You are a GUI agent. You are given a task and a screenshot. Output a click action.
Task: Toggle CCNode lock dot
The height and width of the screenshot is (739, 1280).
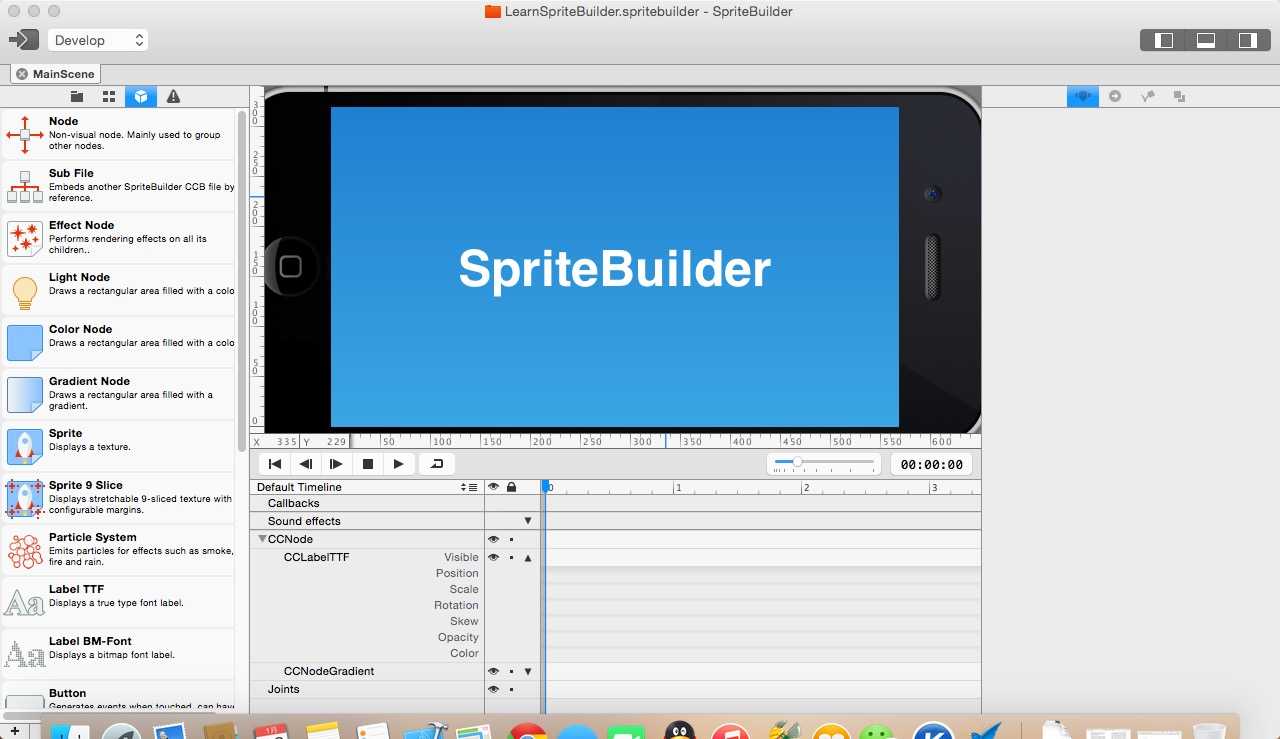tap(511, 539)
